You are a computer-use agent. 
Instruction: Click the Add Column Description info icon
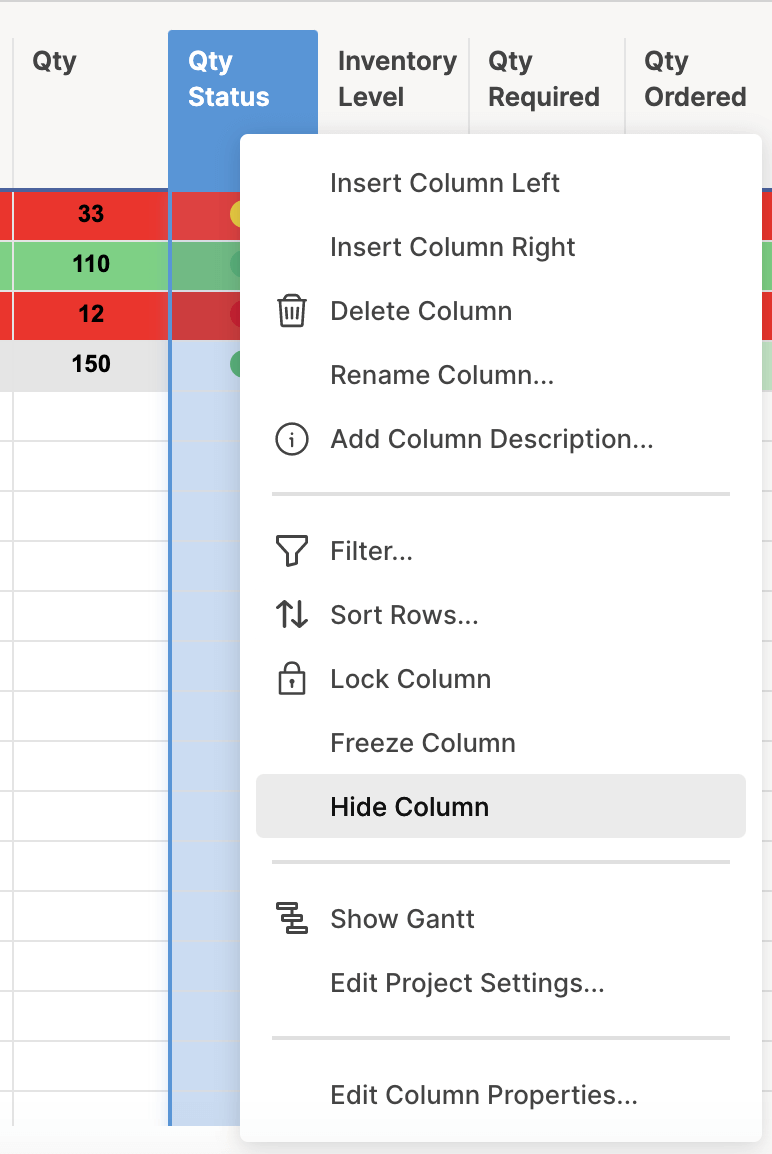pyautogui.click(x=291, y=439)
